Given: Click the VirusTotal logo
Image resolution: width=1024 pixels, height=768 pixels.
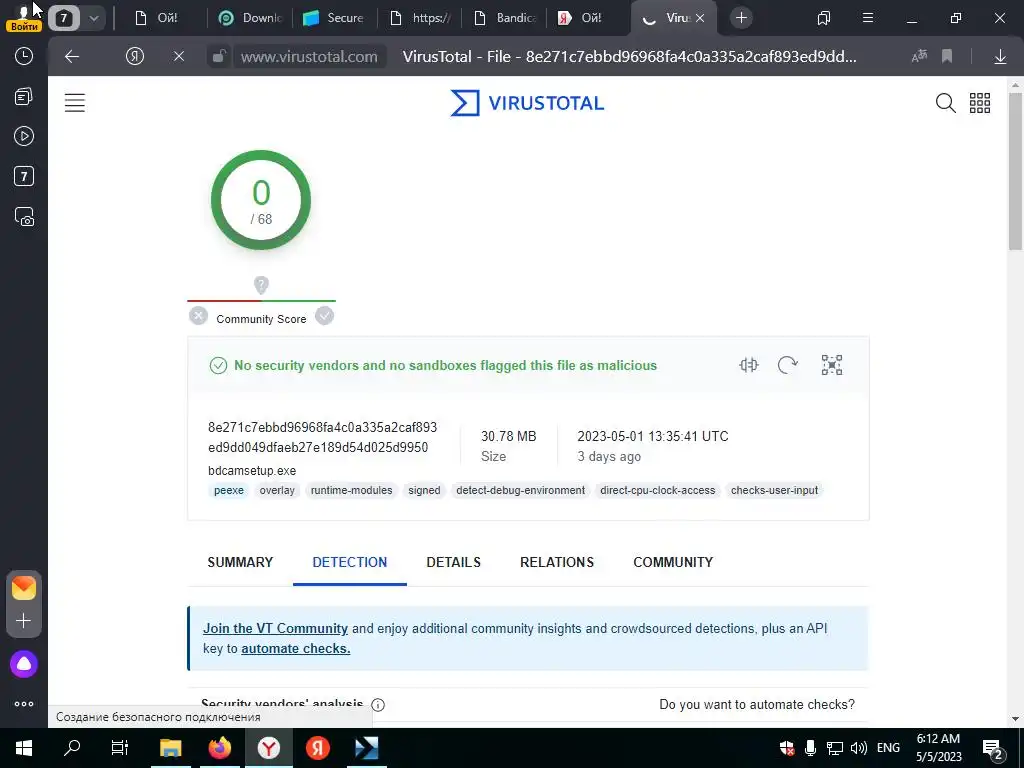Looking at the screenshot, I should 527,103.
